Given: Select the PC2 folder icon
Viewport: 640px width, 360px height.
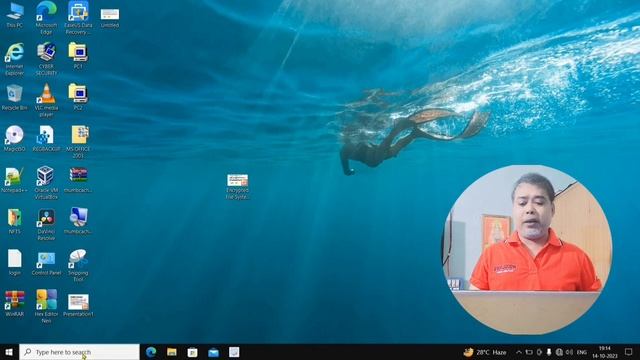Looking at the screenshot, I should (x=78, y=97).
